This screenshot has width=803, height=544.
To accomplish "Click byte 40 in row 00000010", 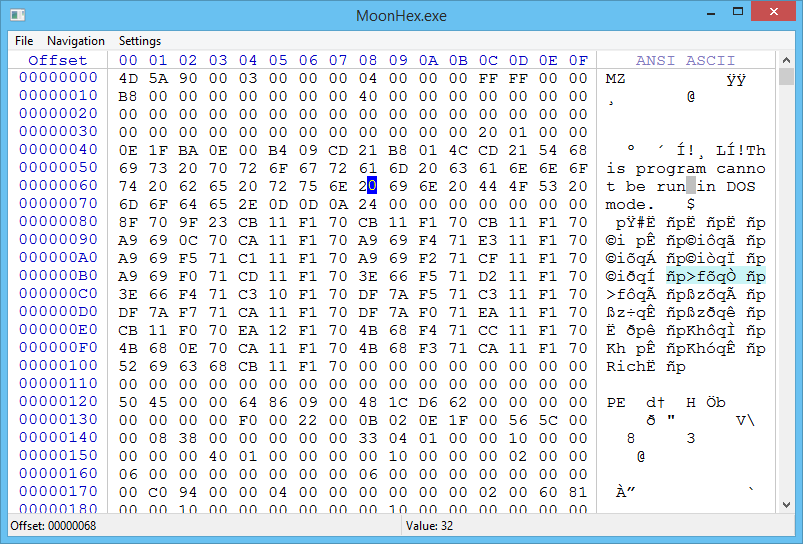I will 368,96.
